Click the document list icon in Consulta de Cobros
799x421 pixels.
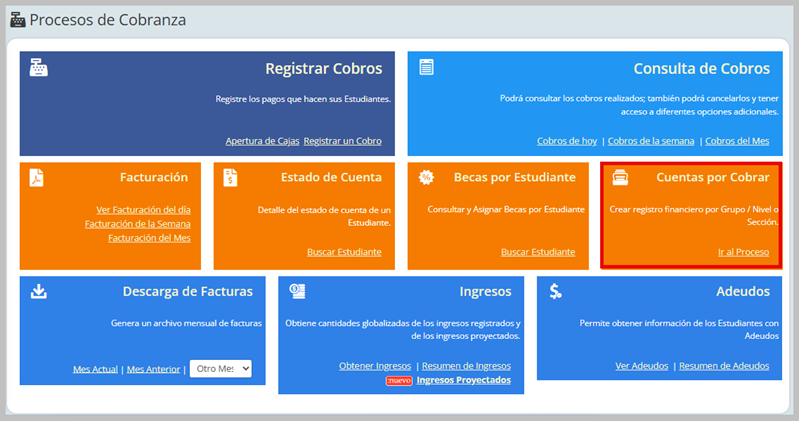coord(427,68)
